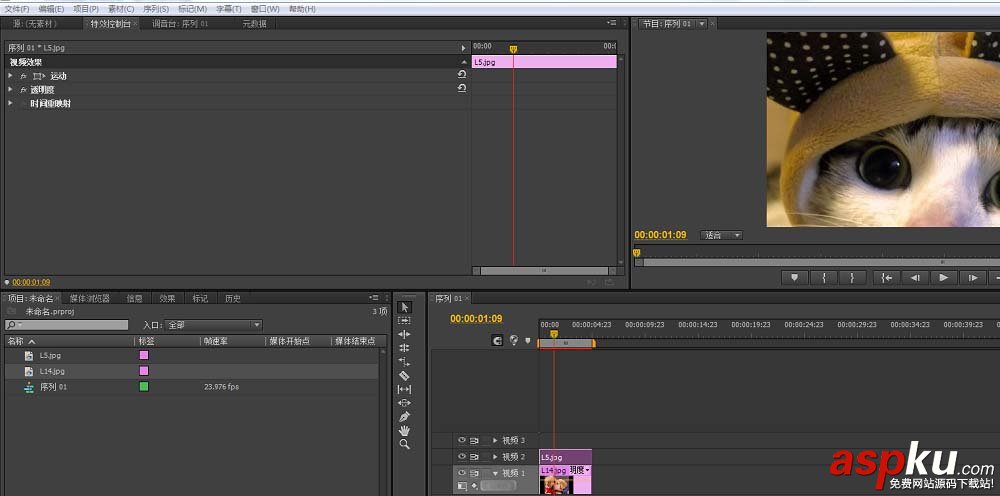Step back one frame
The image size is (1000, 496).
(x=915, y=277)
